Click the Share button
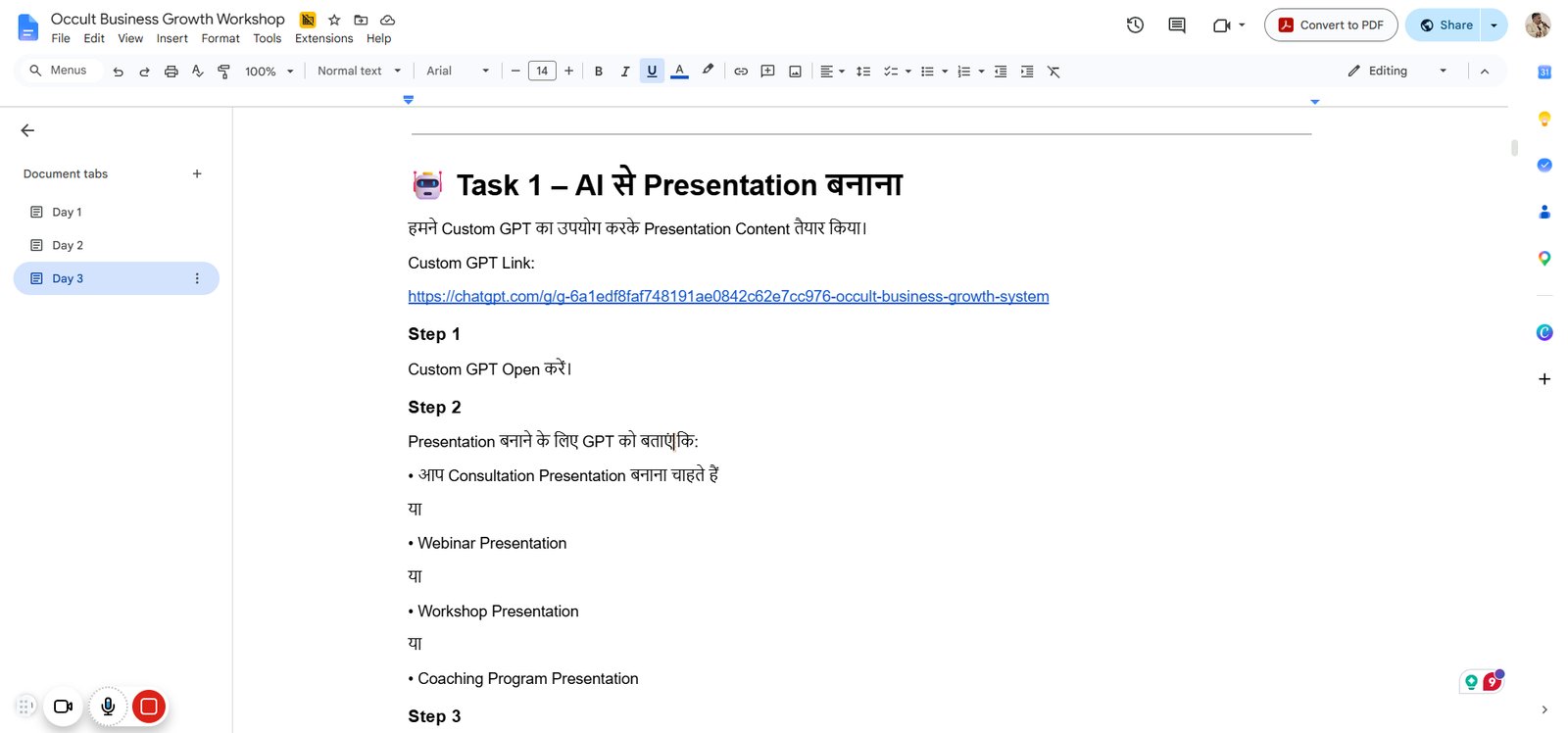 1445,25
